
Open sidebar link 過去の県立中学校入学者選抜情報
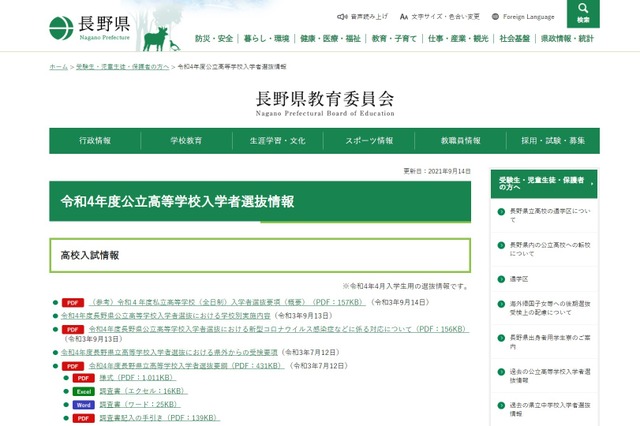(x=550, y=410)
